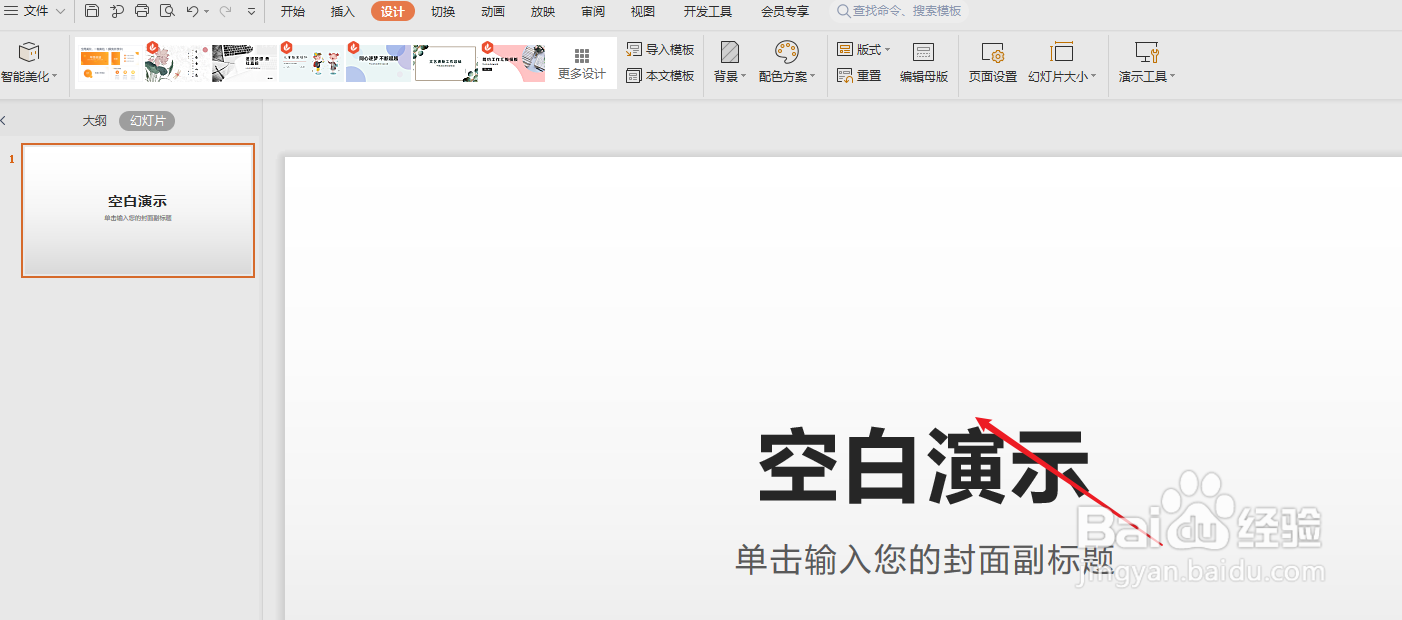Click the 幻灯片大小 icon
The height and width of the screenshot is (620, 1402).
1062,52
